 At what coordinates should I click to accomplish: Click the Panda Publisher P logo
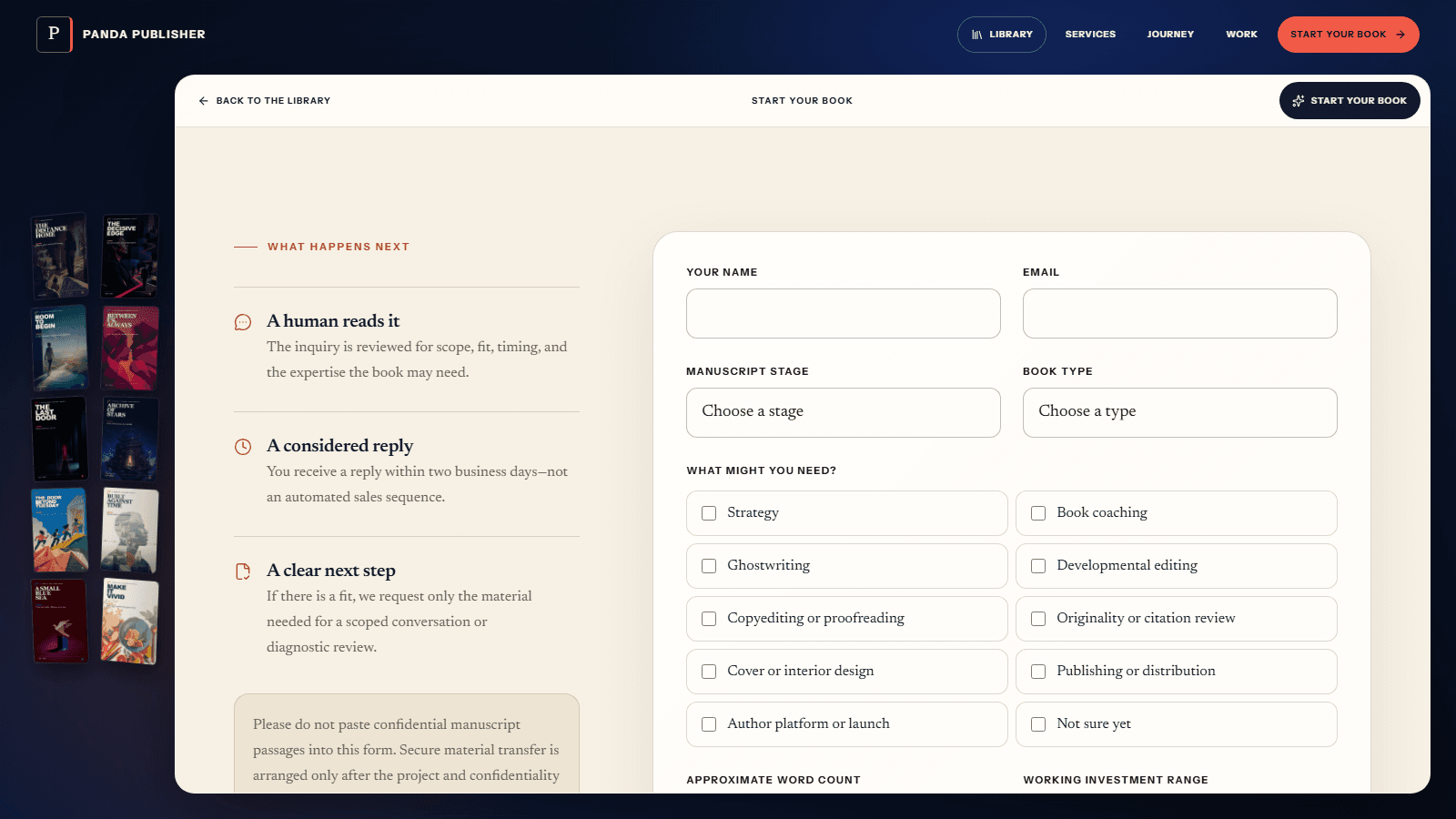tap(54, 35)
